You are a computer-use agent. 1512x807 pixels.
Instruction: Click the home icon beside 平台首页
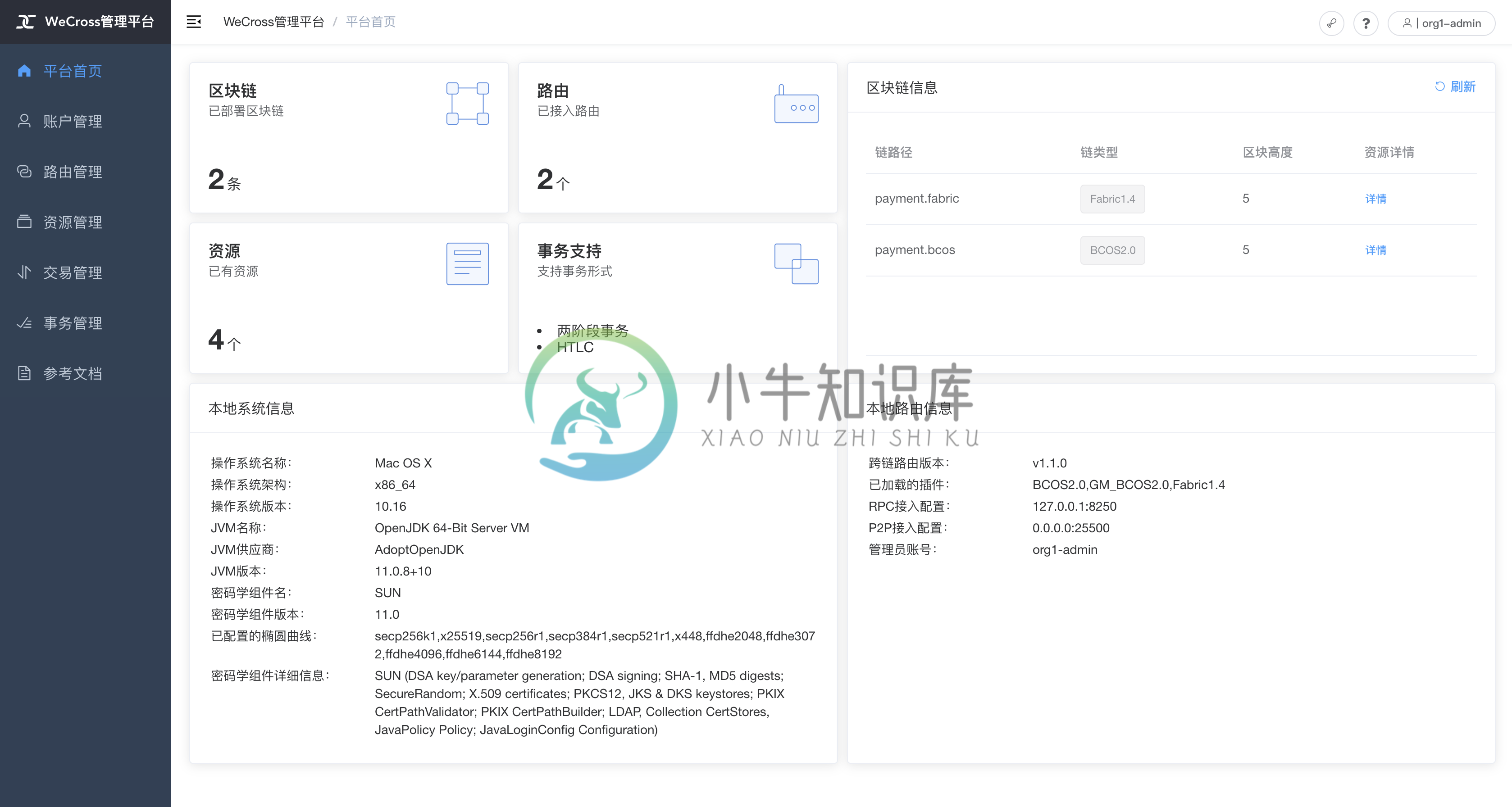[24, 71]
